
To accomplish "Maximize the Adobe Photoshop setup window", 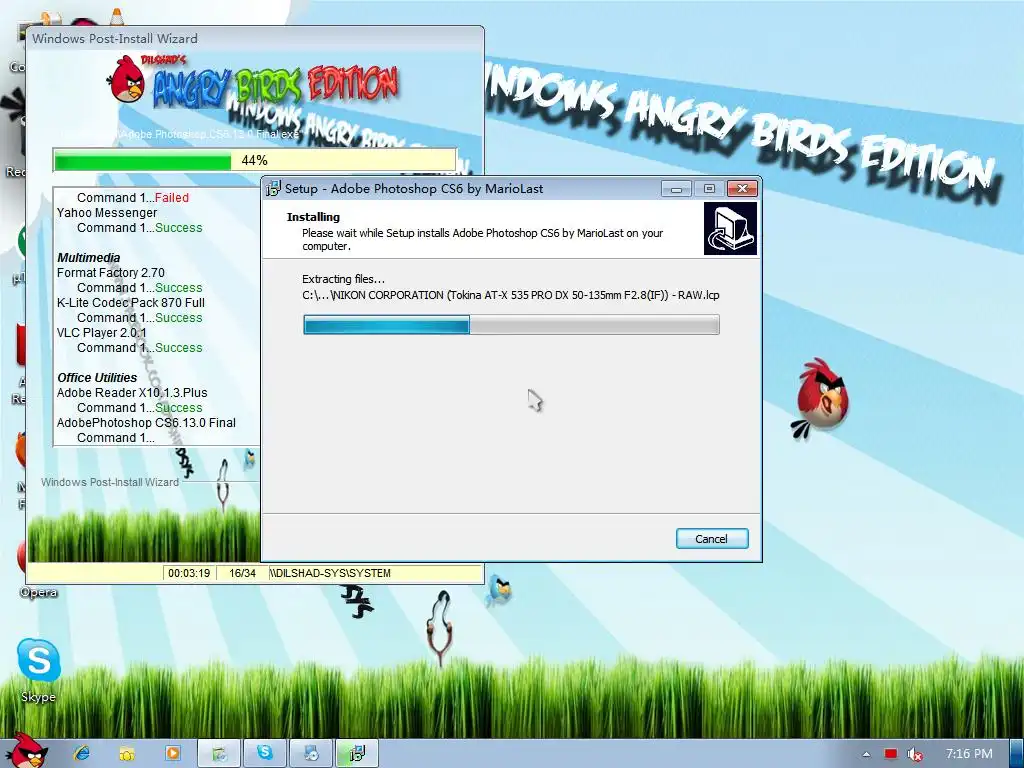I will [709, 189].
